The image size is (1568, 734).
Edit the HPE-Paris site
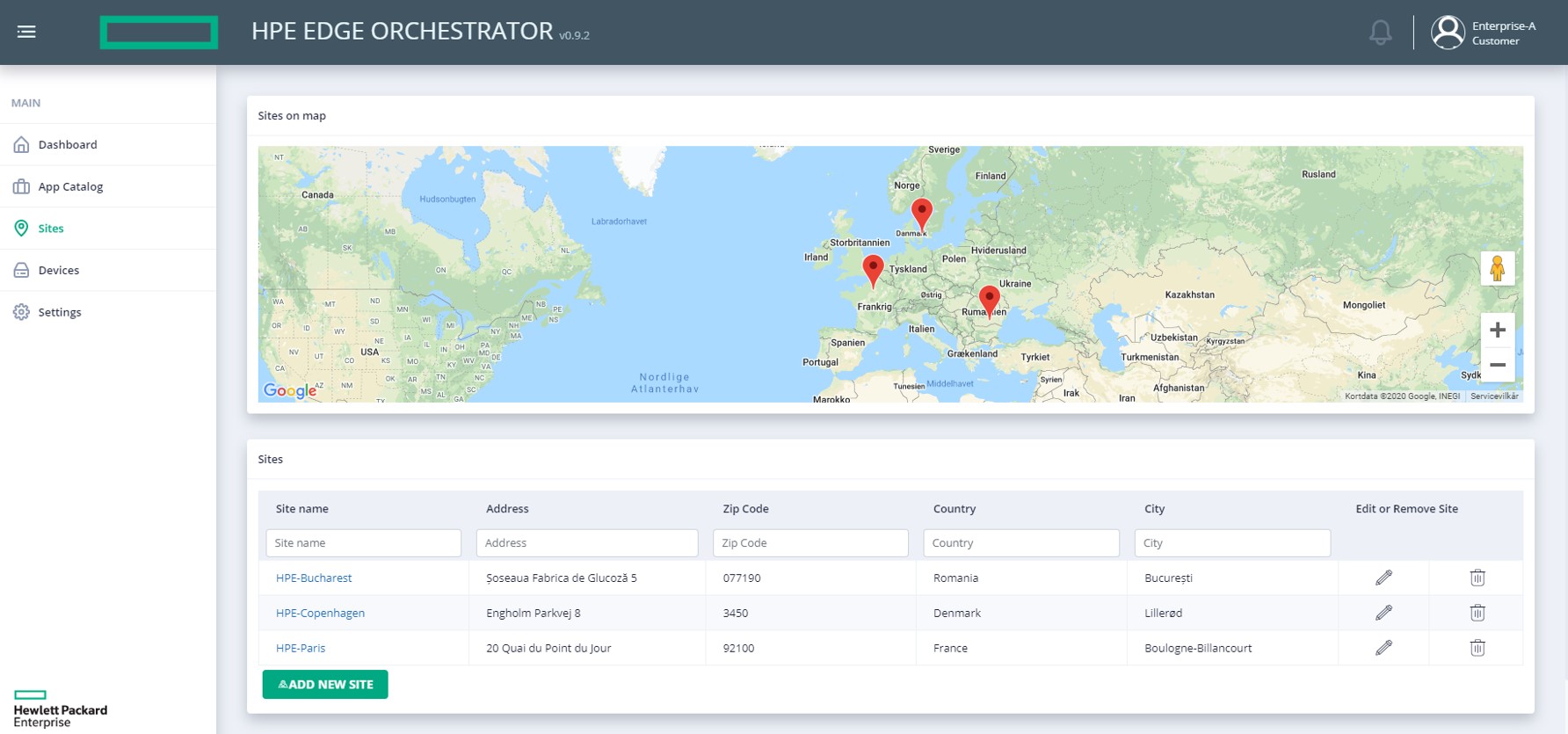1383,648
